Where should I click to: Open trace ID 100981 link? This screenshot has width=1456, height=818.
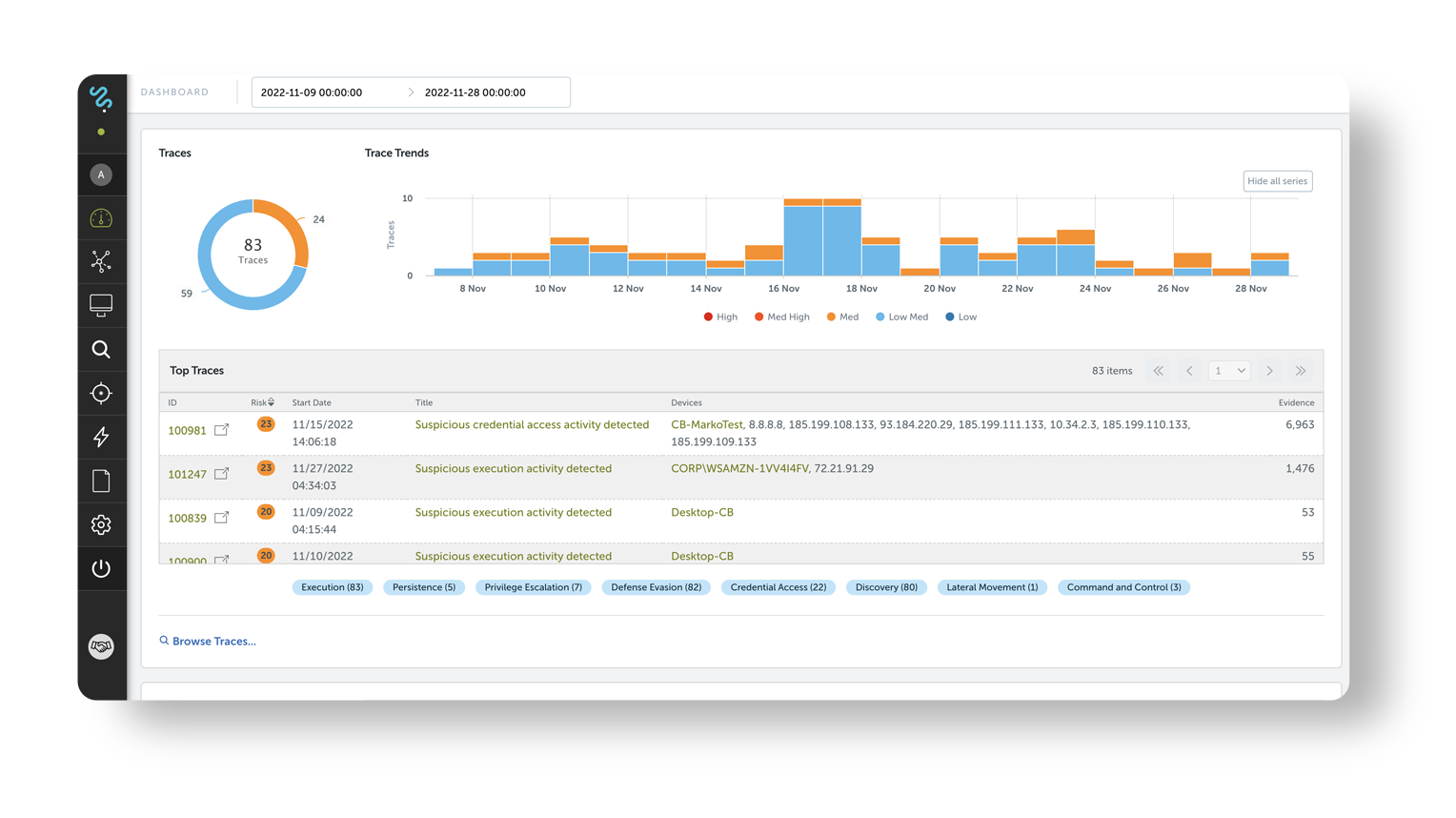pos(187,431)
